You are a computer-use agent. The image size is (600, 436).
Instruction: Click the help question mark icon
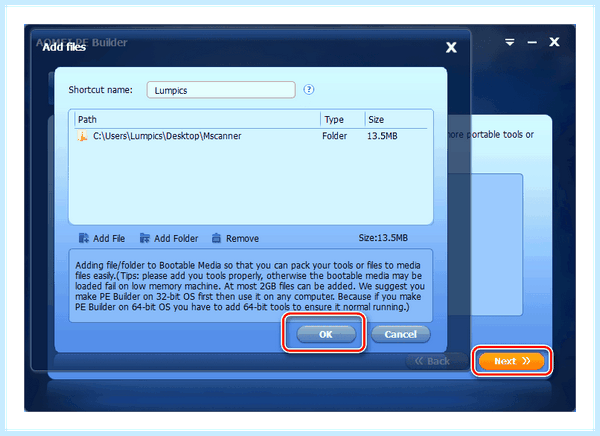pyautogui.click(x=309, y=90)
